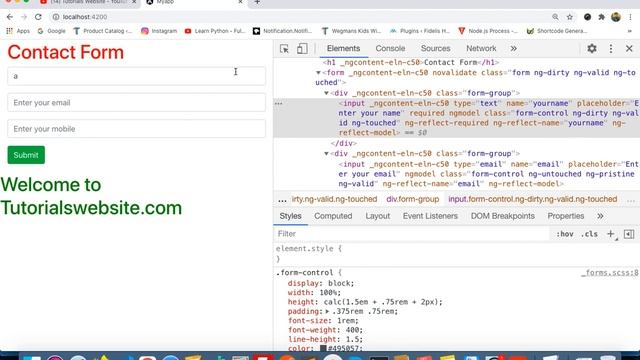Switch to the Network tab

click(481, 49)
